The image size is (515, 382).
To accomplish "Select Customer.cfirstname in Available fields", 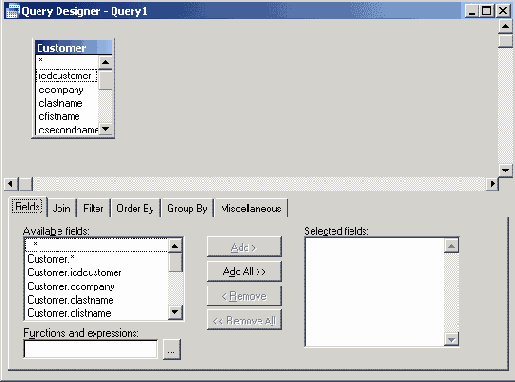I will coord(97,313).
